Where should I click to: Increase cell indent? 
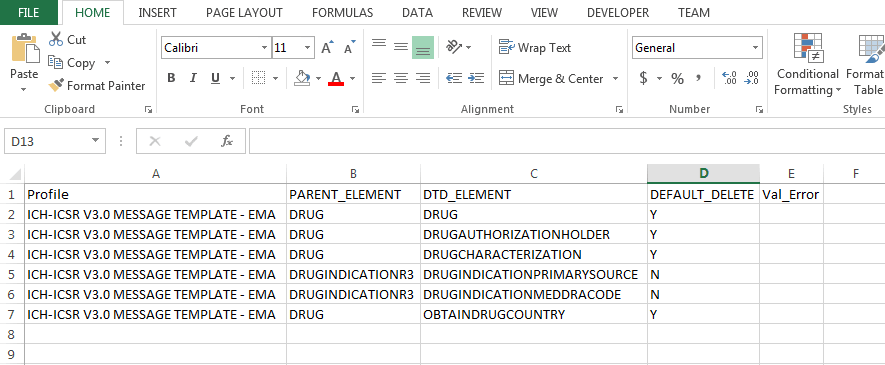[476, 78]
